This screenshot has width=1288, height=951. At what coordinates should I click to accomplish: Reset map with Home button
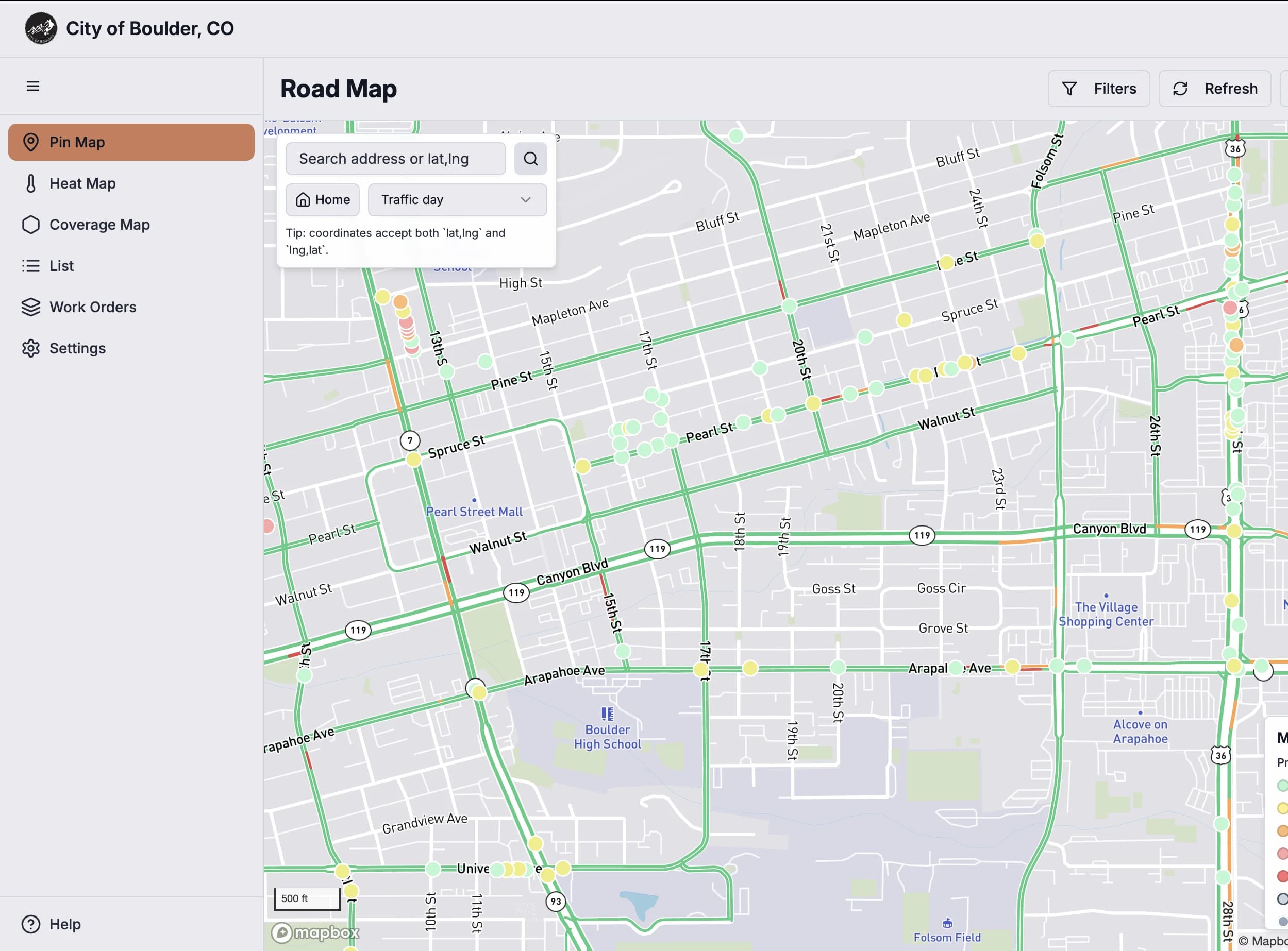point(323,200)
